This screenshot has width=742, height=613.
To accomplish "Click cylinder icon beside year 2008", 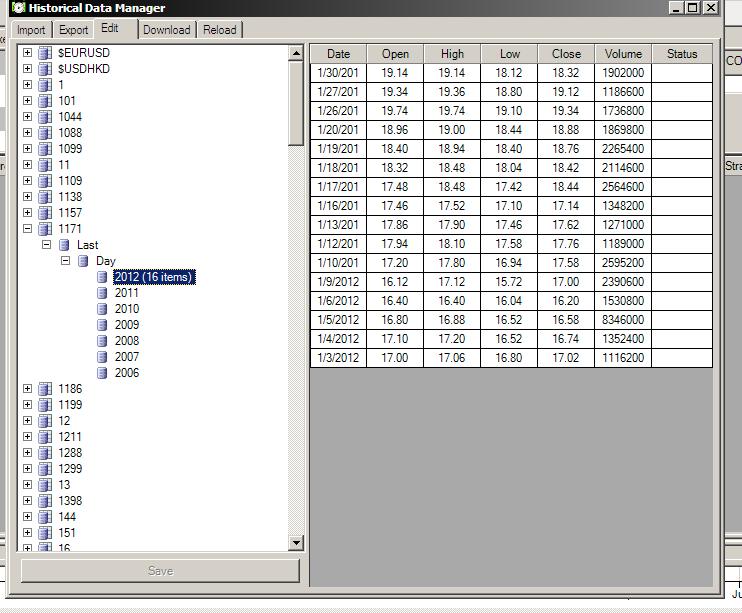I will click(x=102, y=341).
